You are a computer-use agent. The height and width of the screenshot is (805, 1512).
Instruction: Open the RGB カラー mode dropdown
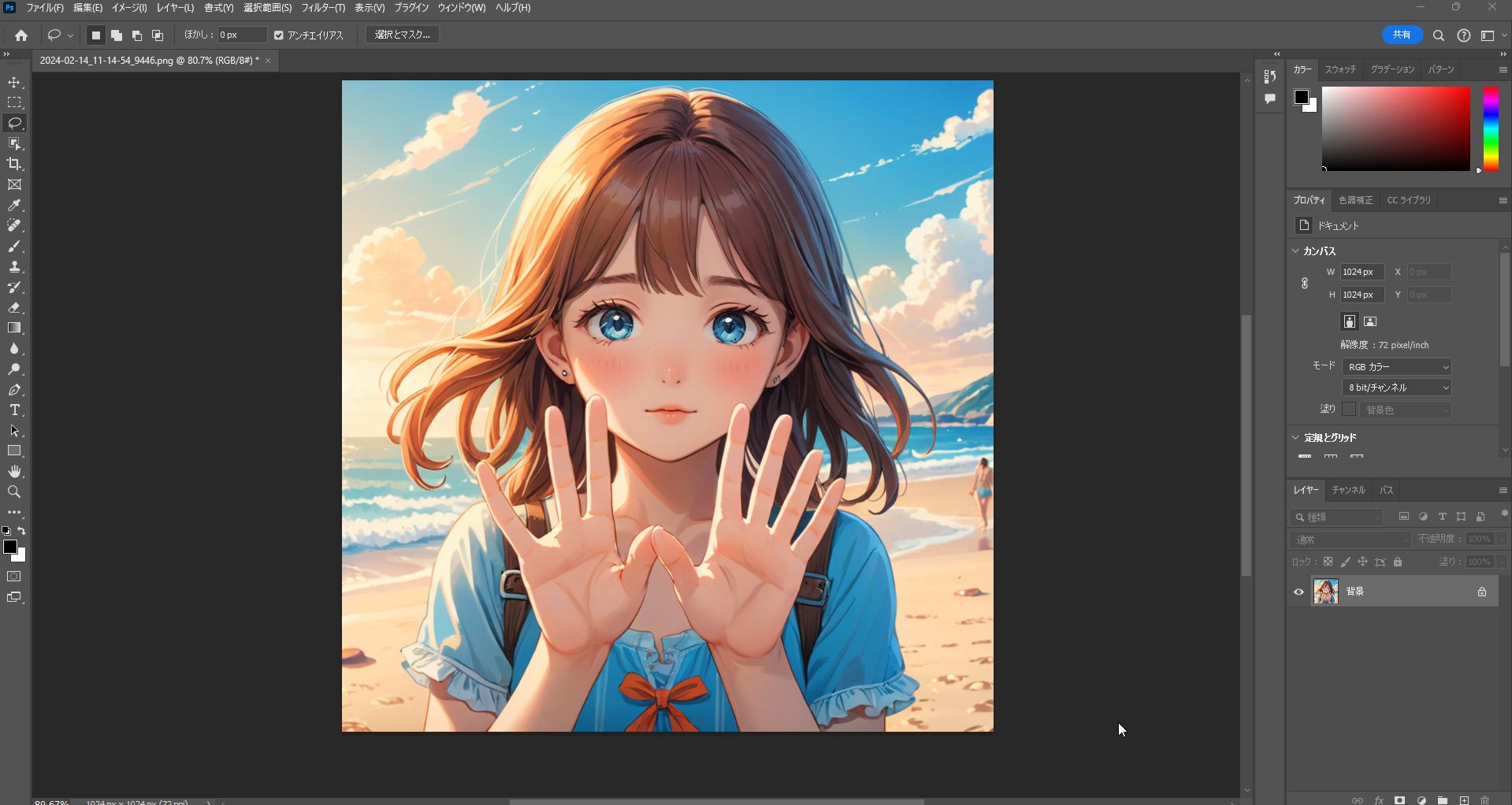pos(1396,367)
